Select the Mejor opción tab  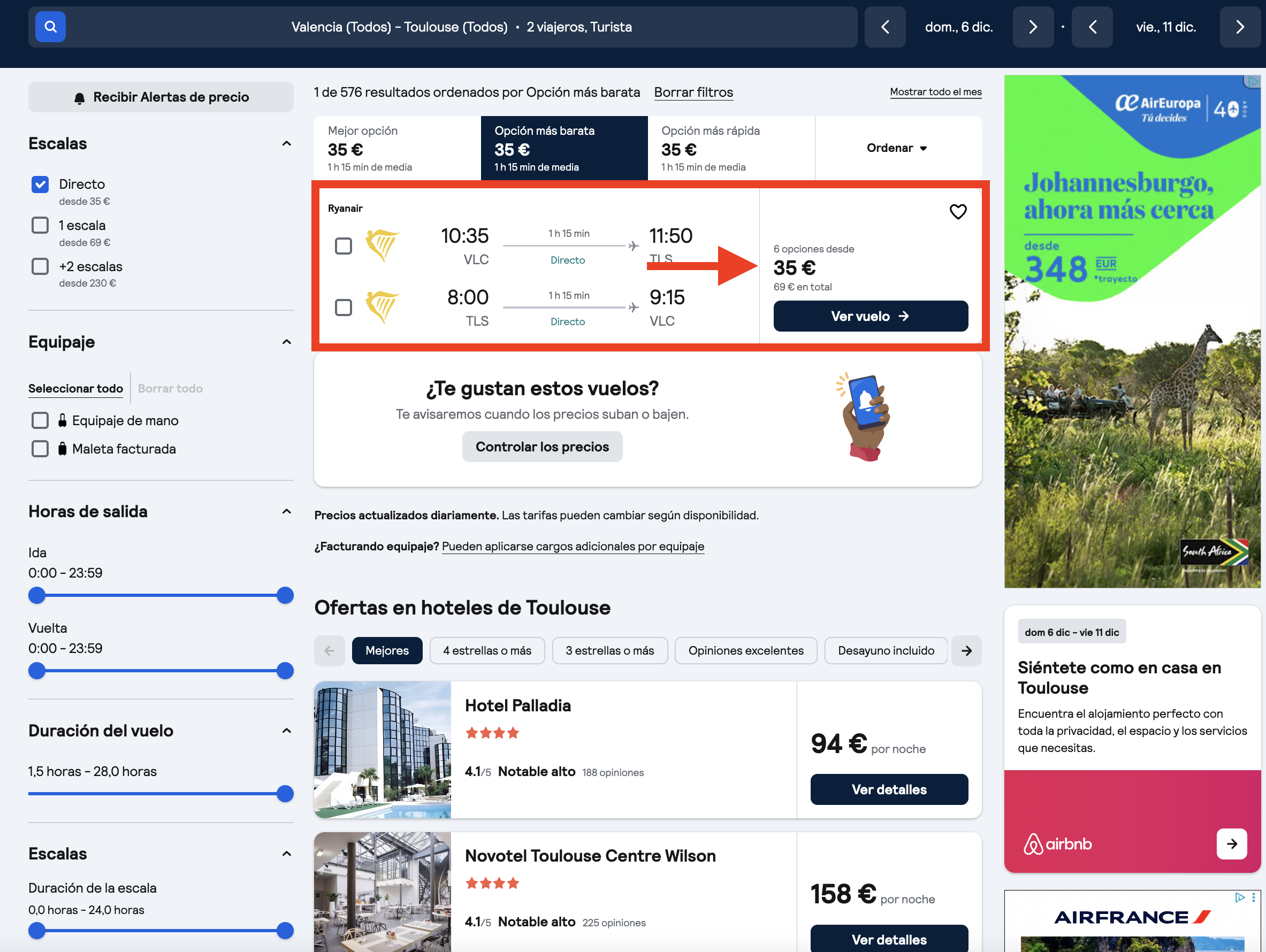(x=397, y=148)
